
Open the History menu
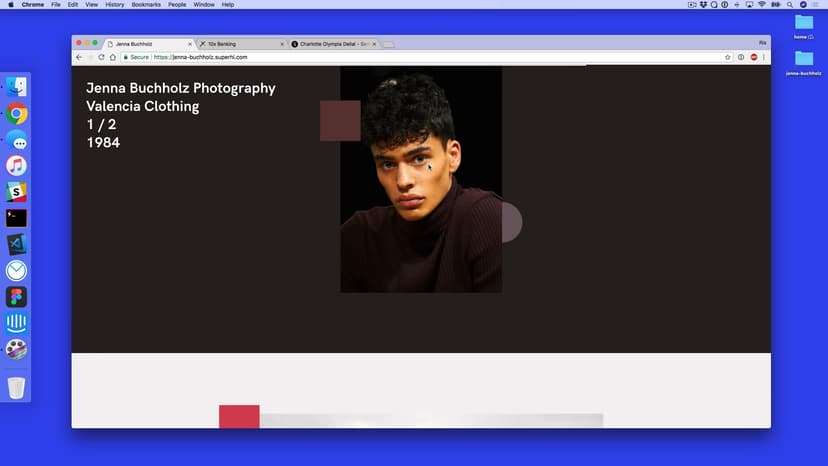[115, 5]
